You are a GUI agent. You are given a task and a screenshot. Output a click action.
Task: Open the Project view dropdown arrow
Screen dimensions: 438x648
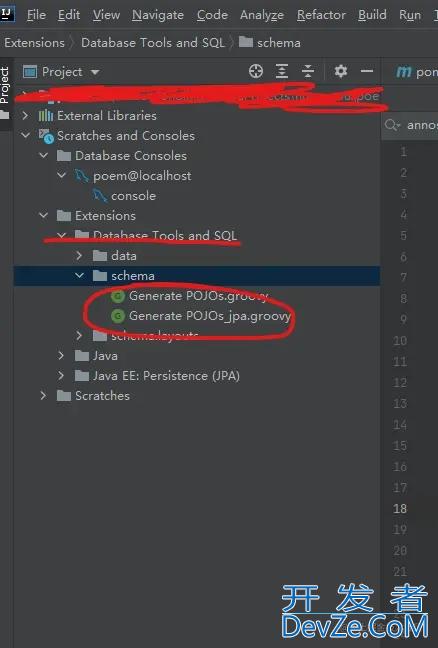[95, 72]
